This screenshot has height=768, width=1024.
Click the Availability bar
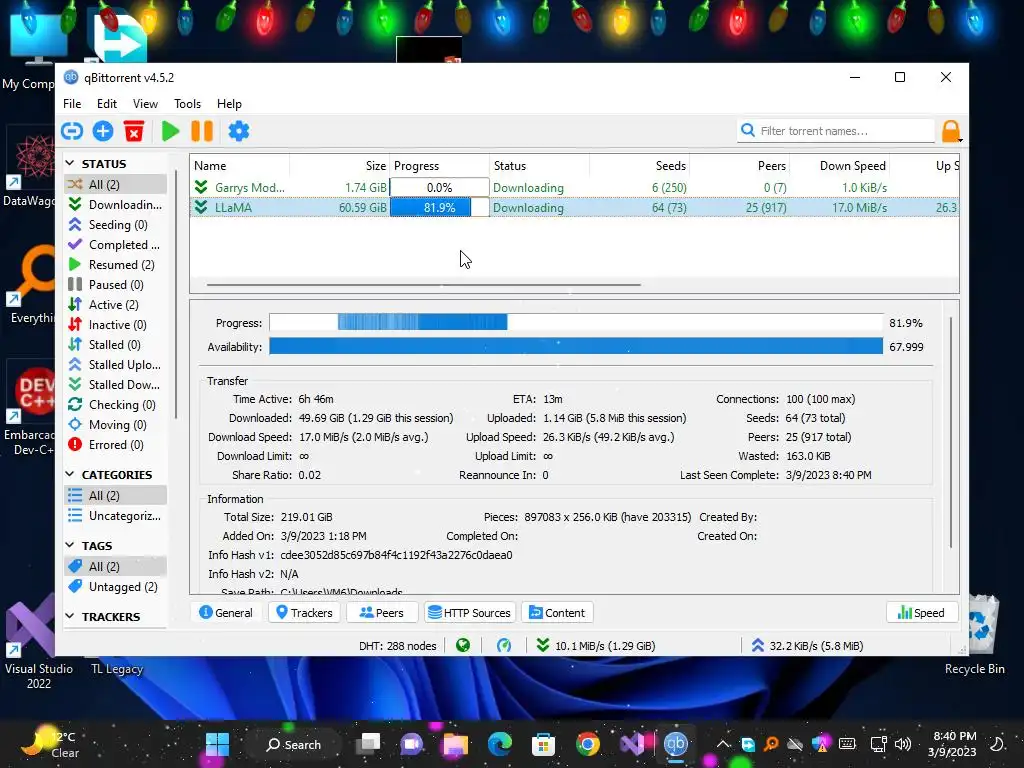click(576, 346)
